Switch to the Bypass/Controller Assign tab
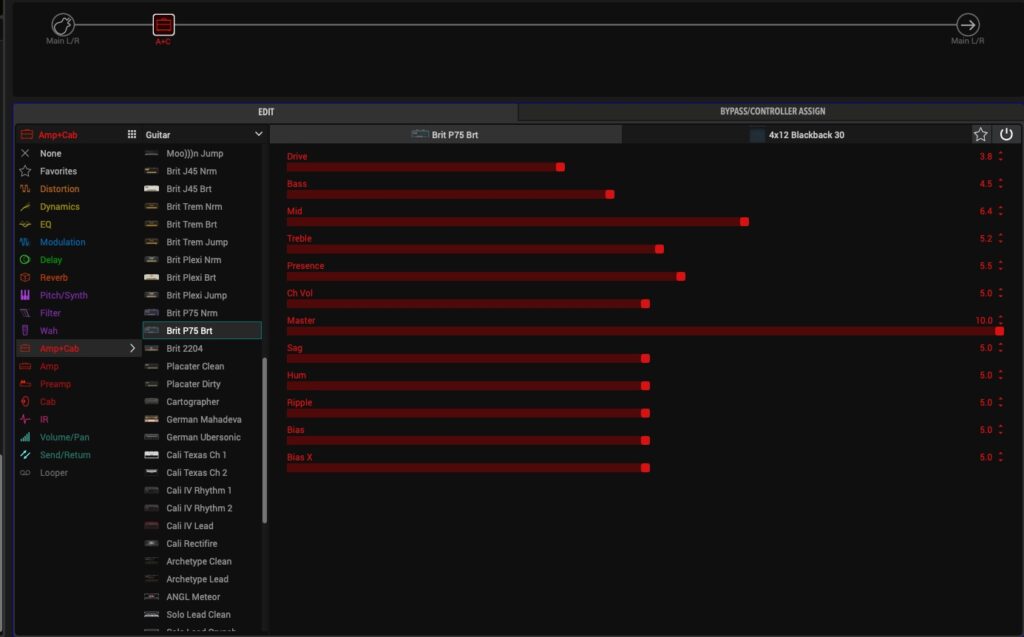1024x637 pixels. tap(770, 111)
